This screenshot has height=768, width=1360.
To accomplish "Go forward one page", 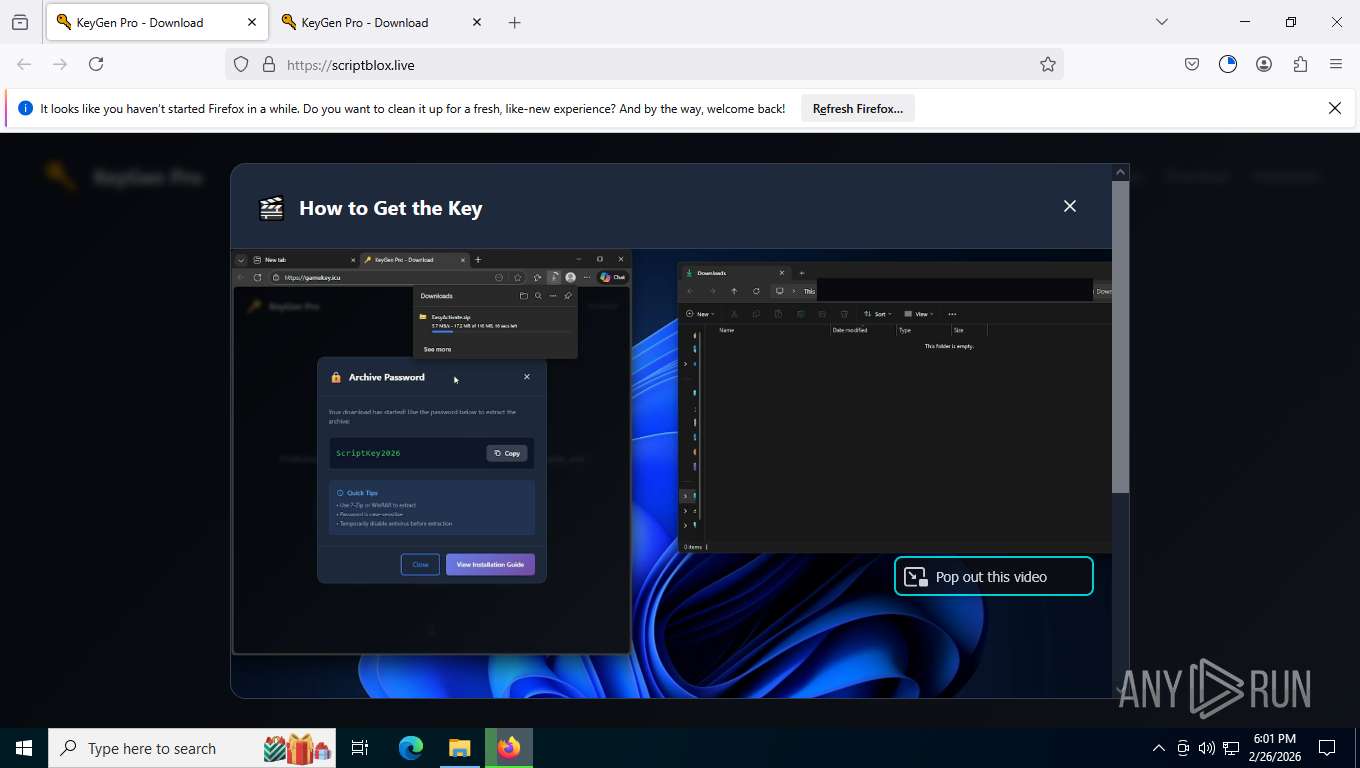I will (60, 64).
